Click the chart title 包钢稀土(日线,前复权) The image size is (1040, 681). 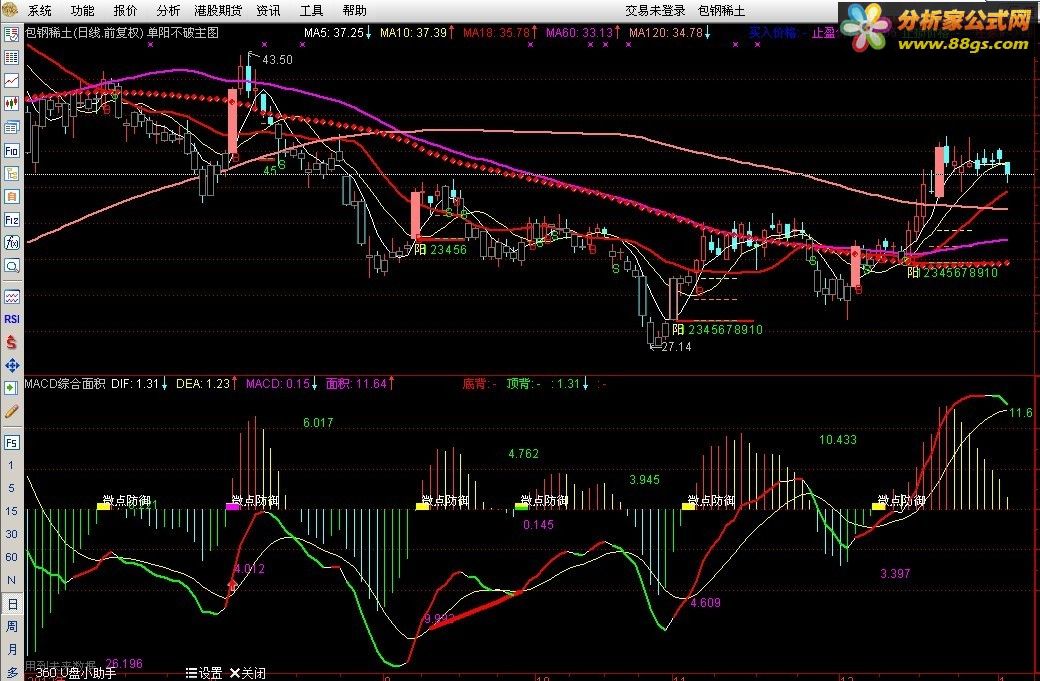[84, 32]
